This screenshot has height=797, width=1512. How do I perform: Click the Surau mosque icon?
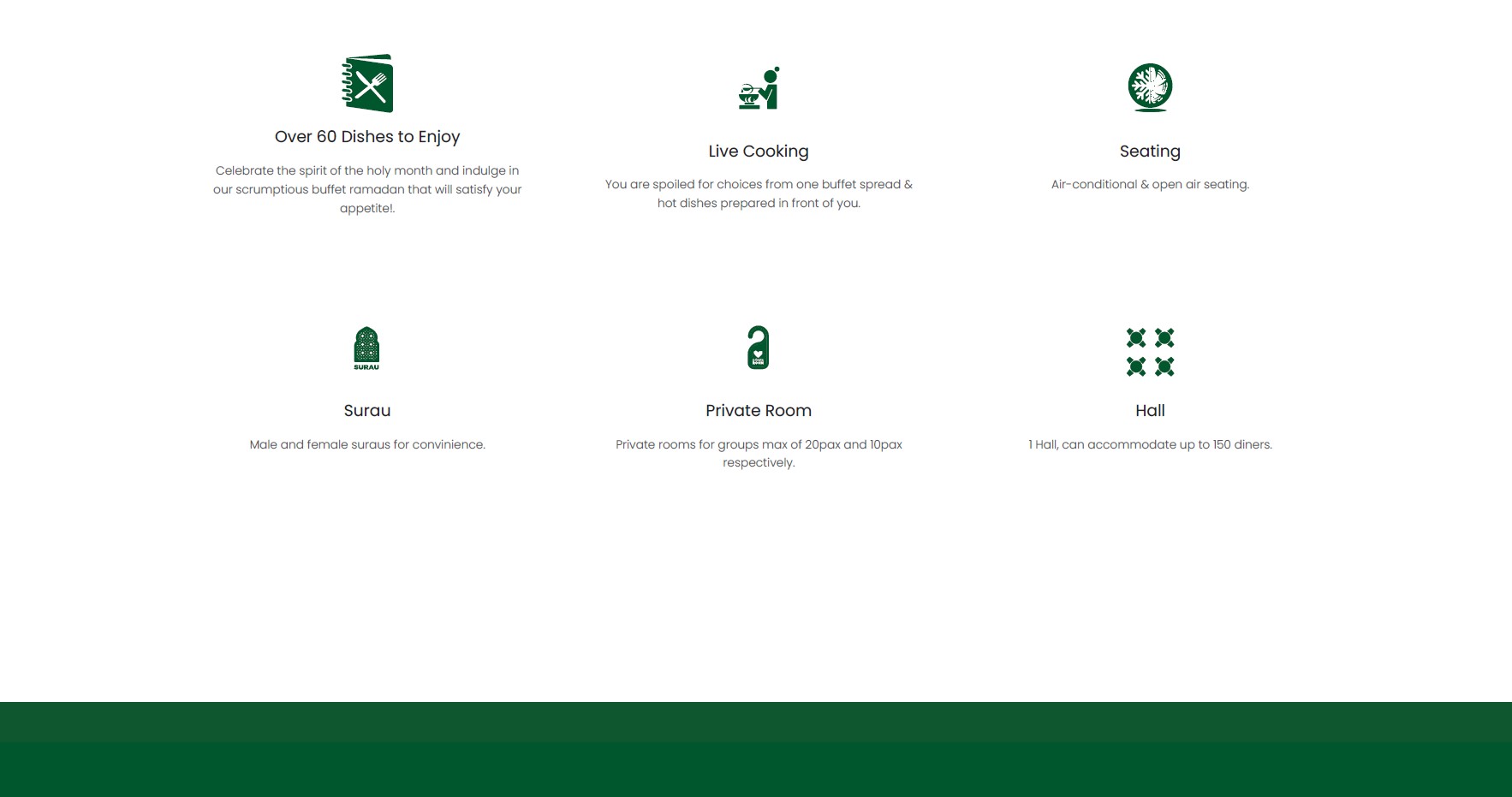tap(366, 348)
